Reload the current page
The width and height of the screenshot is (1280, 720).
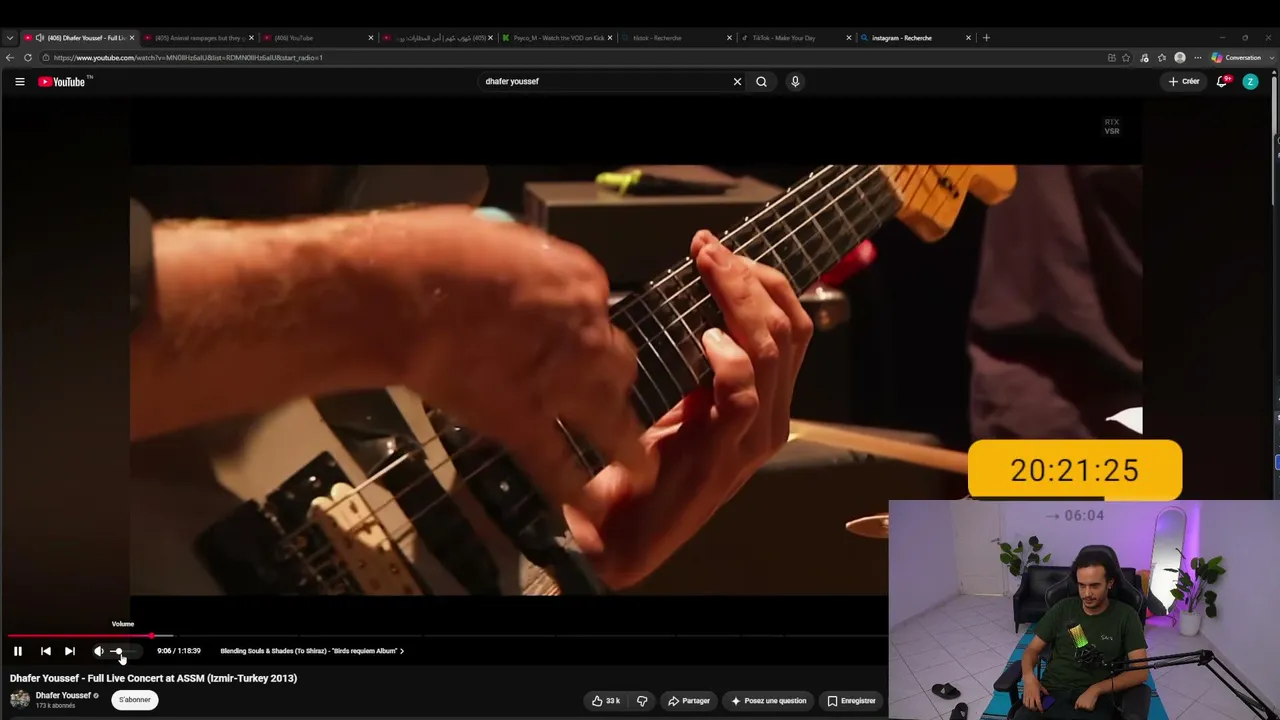point(28,58)
